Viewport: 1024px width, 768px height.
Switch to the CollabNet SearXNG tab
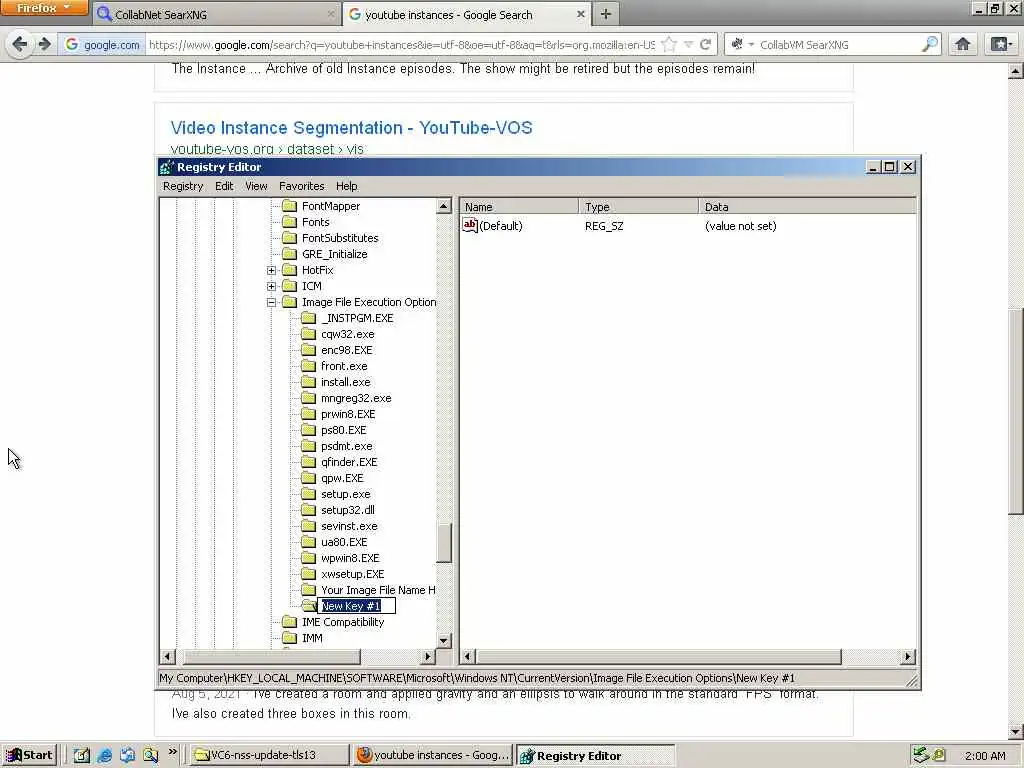pos(216,14)
